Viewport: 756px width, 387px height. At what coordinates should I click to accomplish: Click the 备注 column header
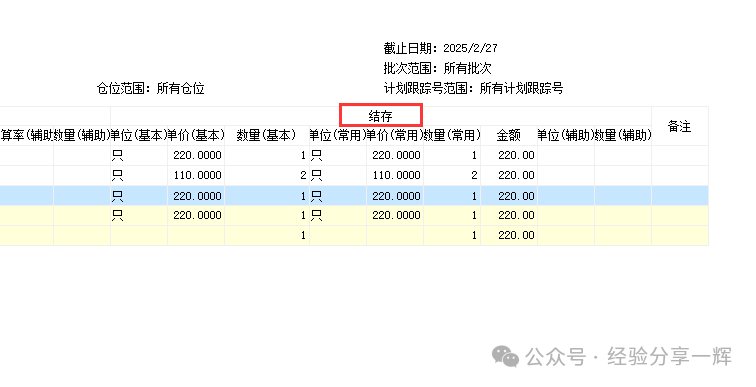(x=680, y=126)
